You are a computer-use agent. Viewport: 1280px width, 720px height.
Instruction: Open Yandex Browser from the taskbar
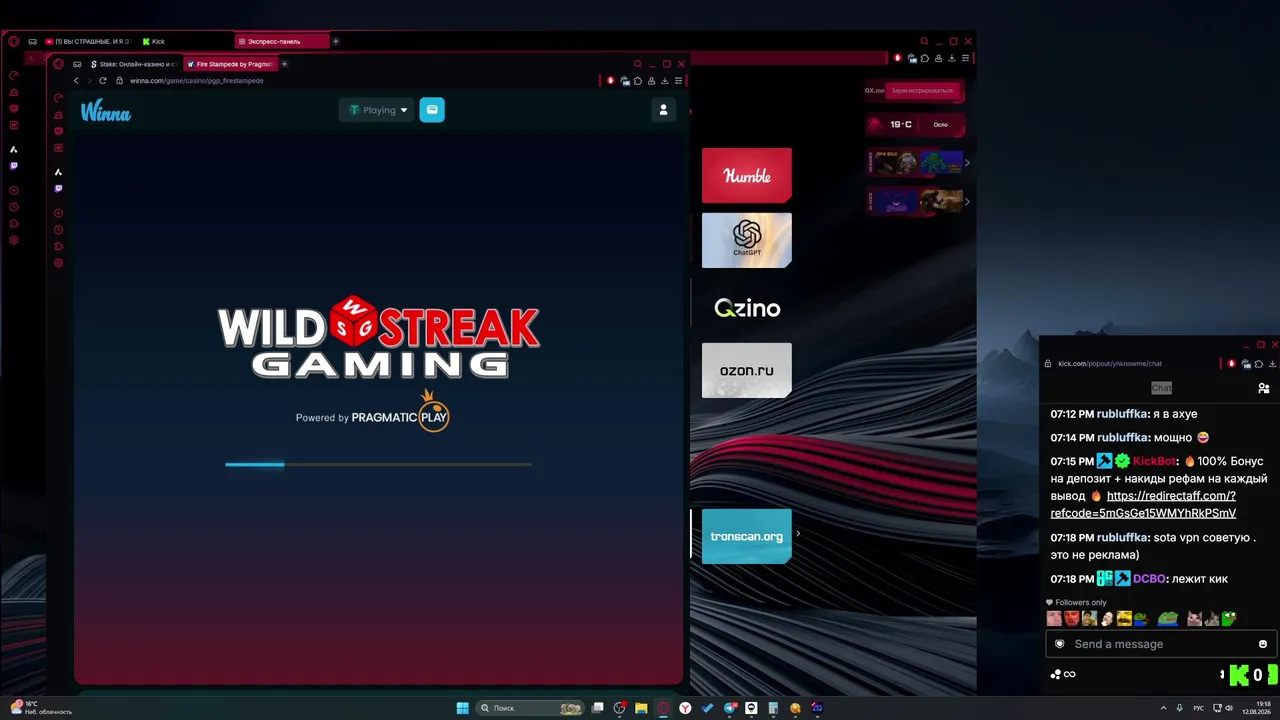pos(685,708)
